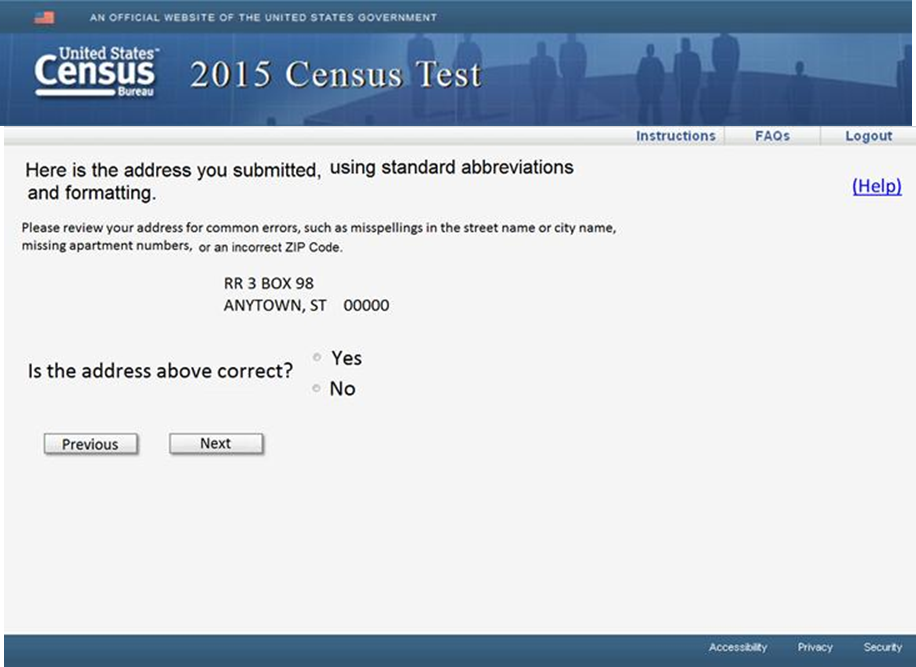The image size is (916, 667).
Task: Click the Previous button
Action: [x=91, y=444]
